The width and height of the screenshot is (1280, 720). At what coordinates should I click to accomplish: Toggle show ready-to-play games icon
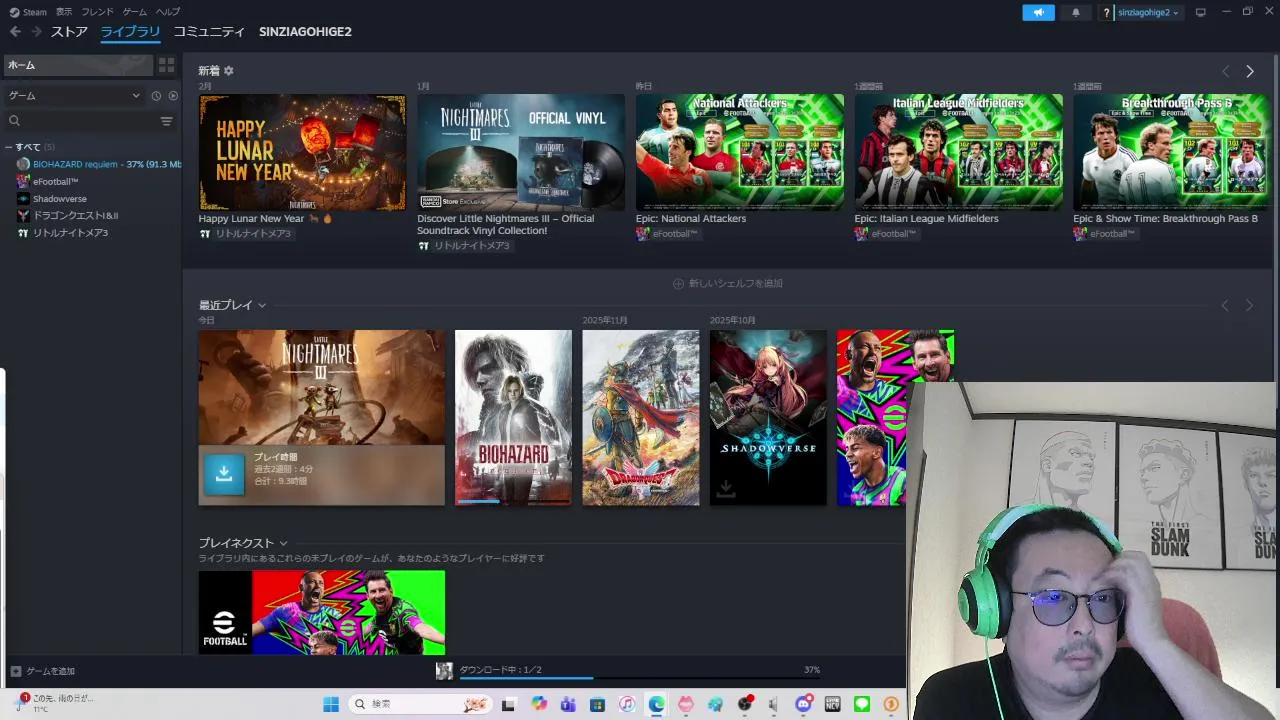pos(173,96)
